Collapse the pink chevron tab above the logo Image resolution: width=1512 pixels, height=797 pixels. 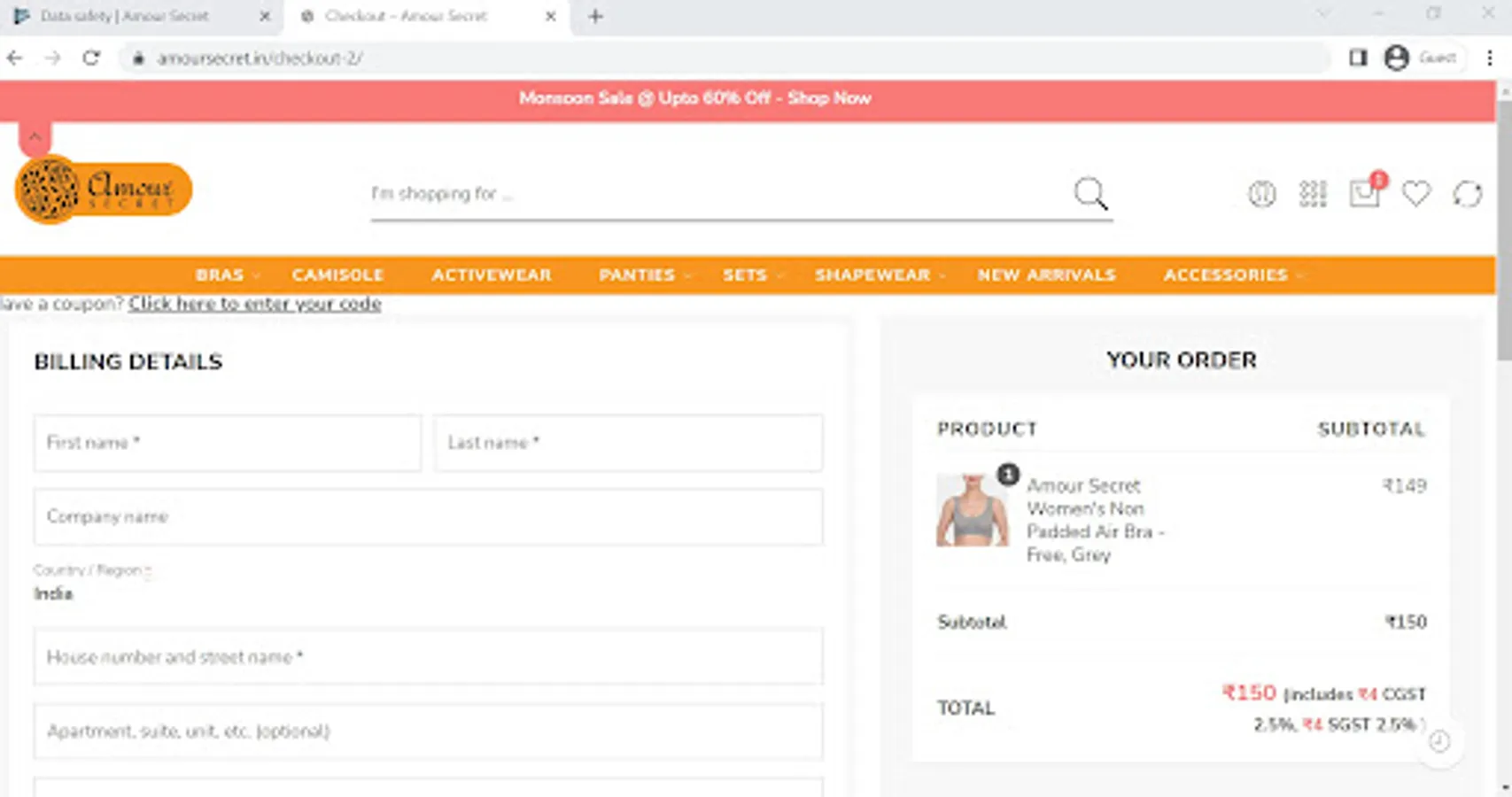click(x=35, y=137)
